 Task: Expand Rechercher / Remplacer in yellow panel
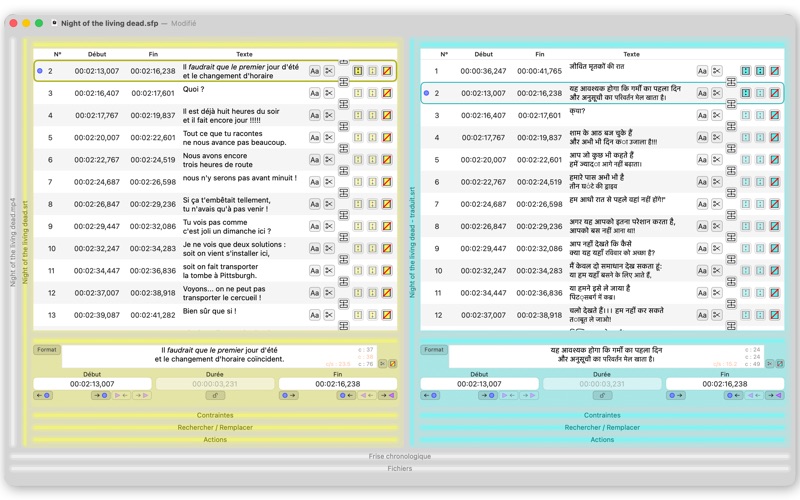(215, 428)
